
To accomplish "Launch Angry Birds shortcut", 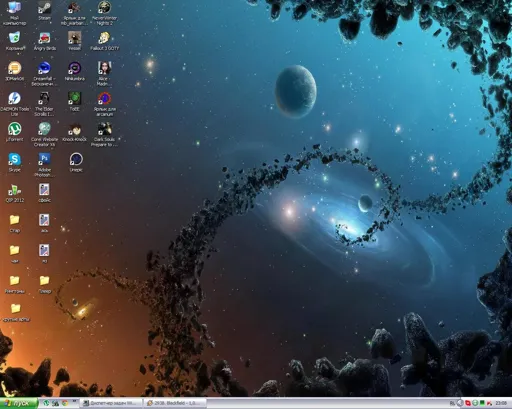I will click(44, 41).
